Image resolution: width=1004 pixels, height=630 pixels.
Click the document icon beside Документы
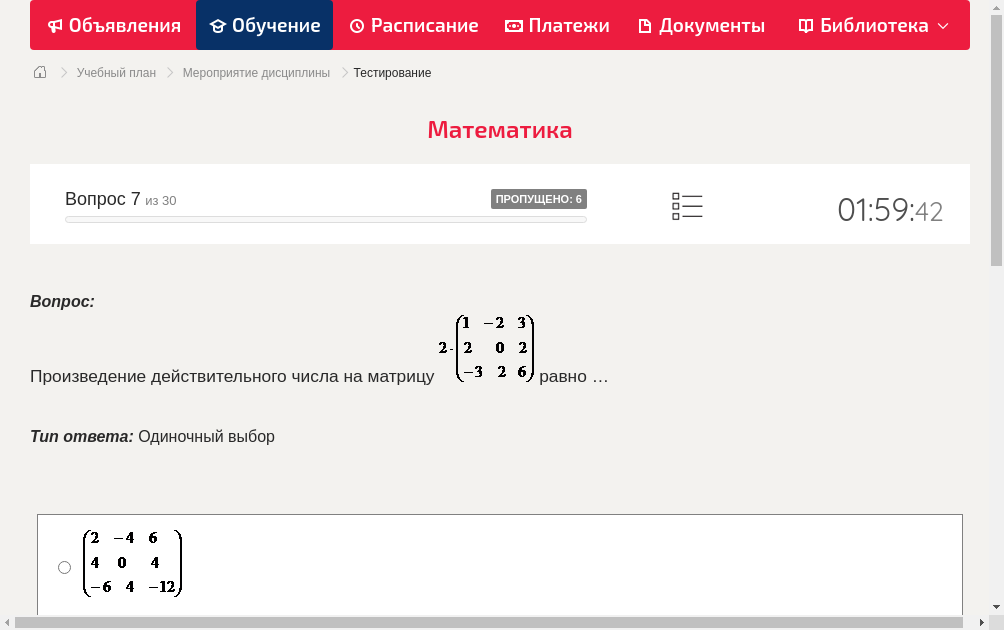click(x=645, y=26)
